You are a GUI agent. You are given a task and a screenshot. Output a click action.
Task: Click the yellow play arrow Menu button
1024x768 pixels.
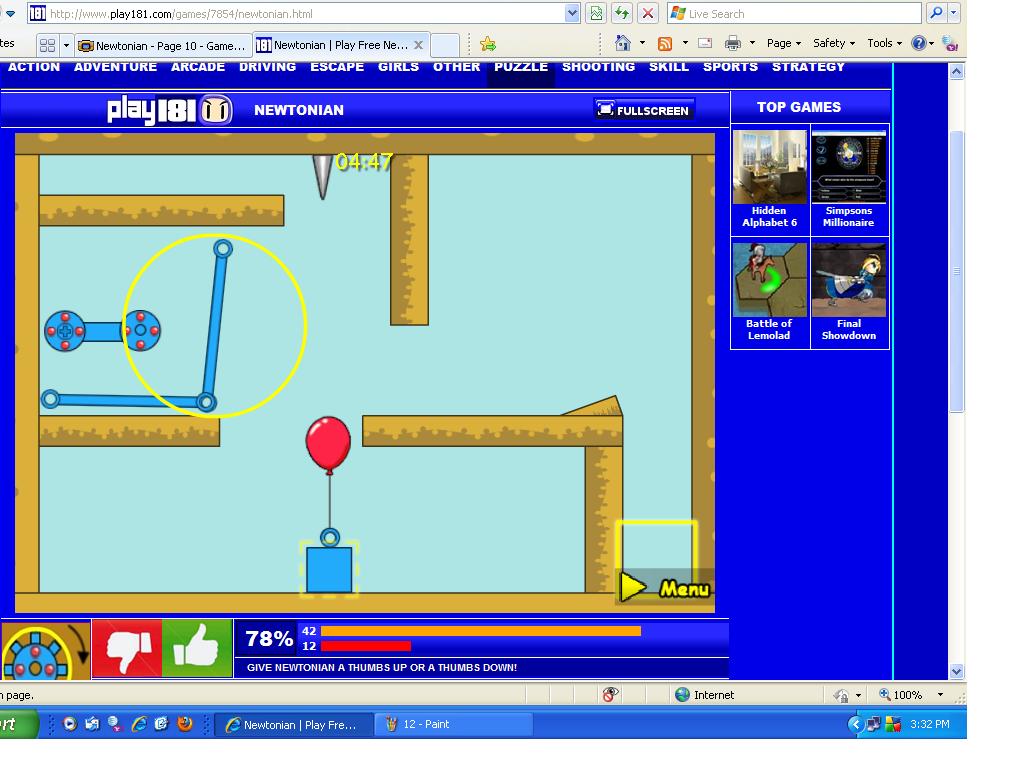coord(664,588)
